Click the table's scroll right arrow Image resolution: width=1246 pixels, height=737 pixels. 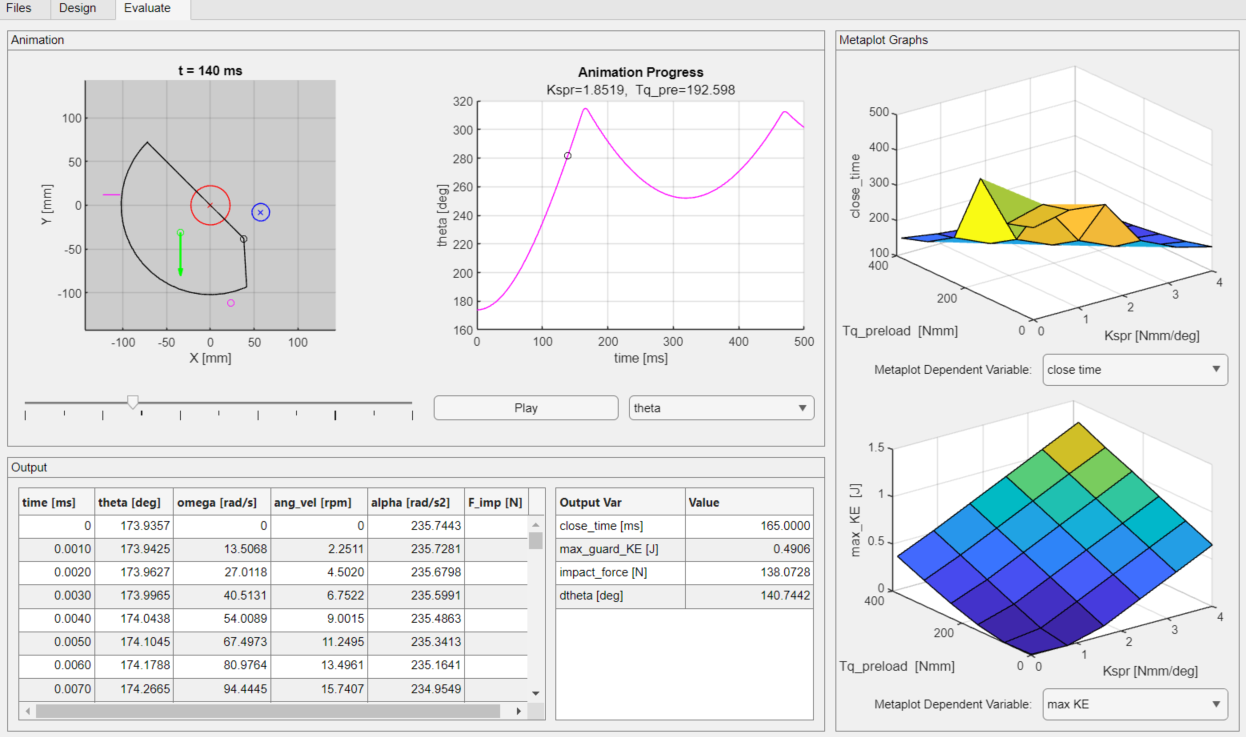tap(518, 711)
